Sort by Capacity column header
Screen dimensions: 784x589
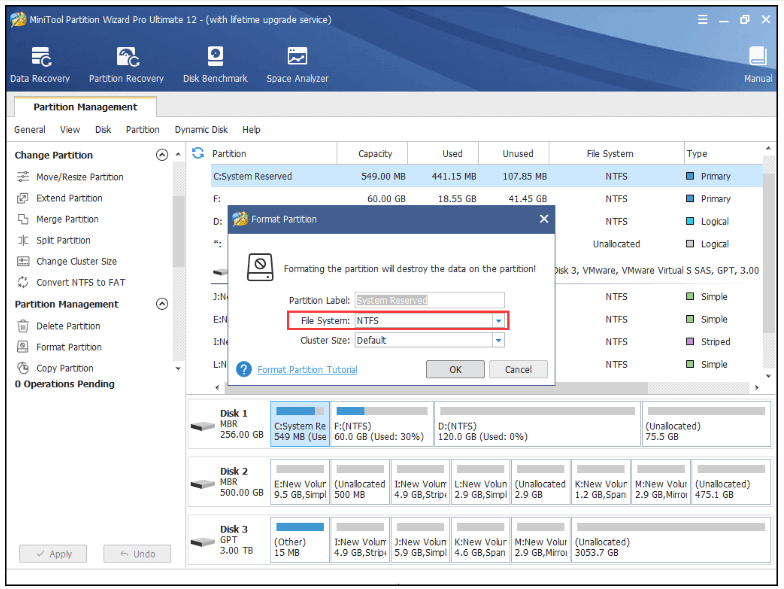[372, 154]
